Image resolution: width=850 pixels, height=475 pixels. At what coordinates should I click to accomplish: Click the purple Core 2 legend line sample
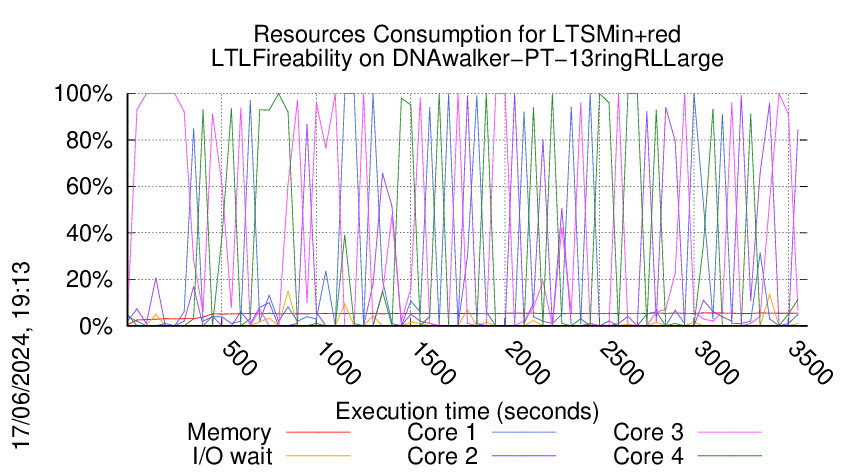(524, 456)
